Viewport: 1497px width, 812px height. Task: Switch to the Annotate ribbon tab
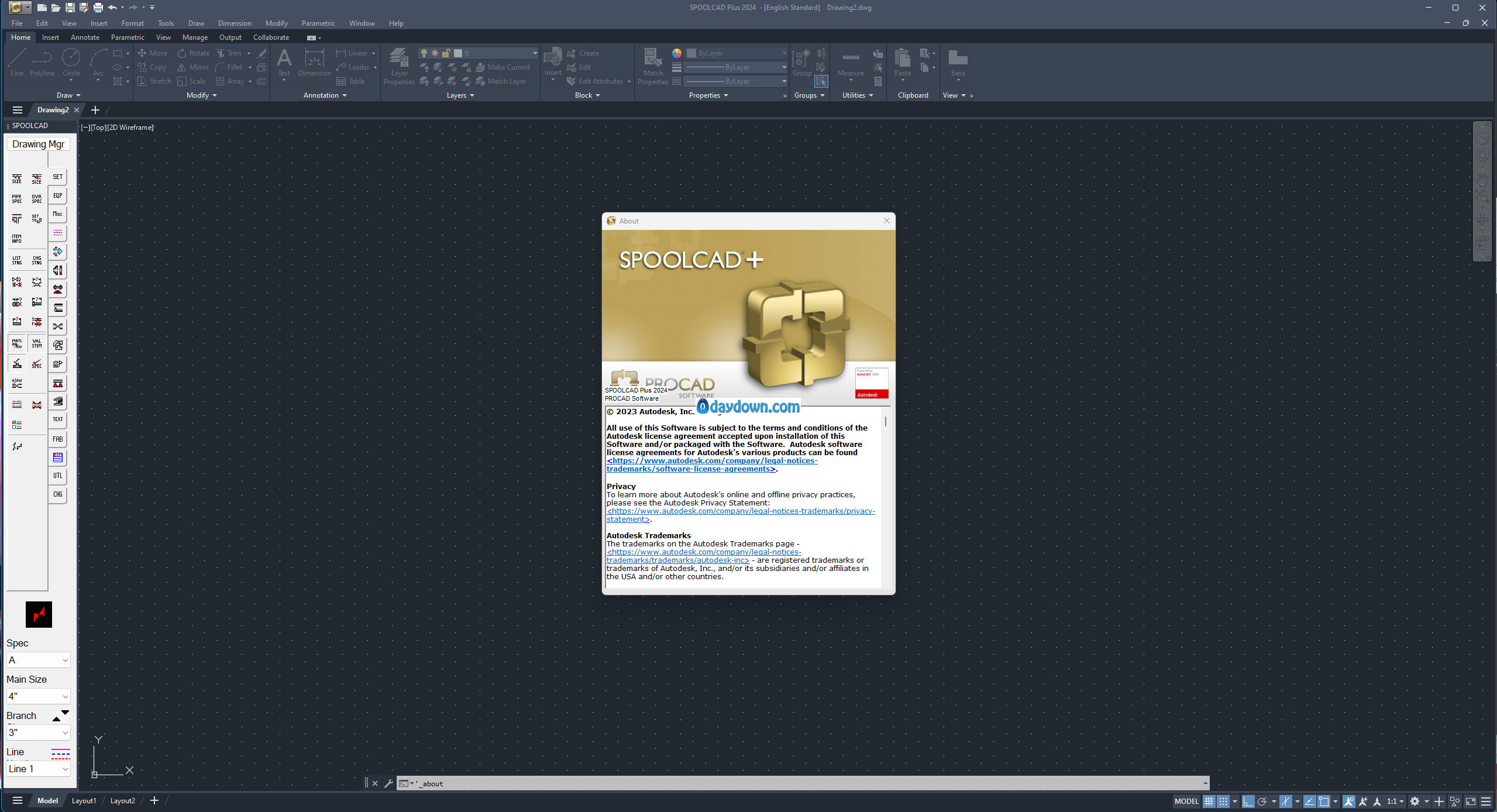tap(85, 37)
